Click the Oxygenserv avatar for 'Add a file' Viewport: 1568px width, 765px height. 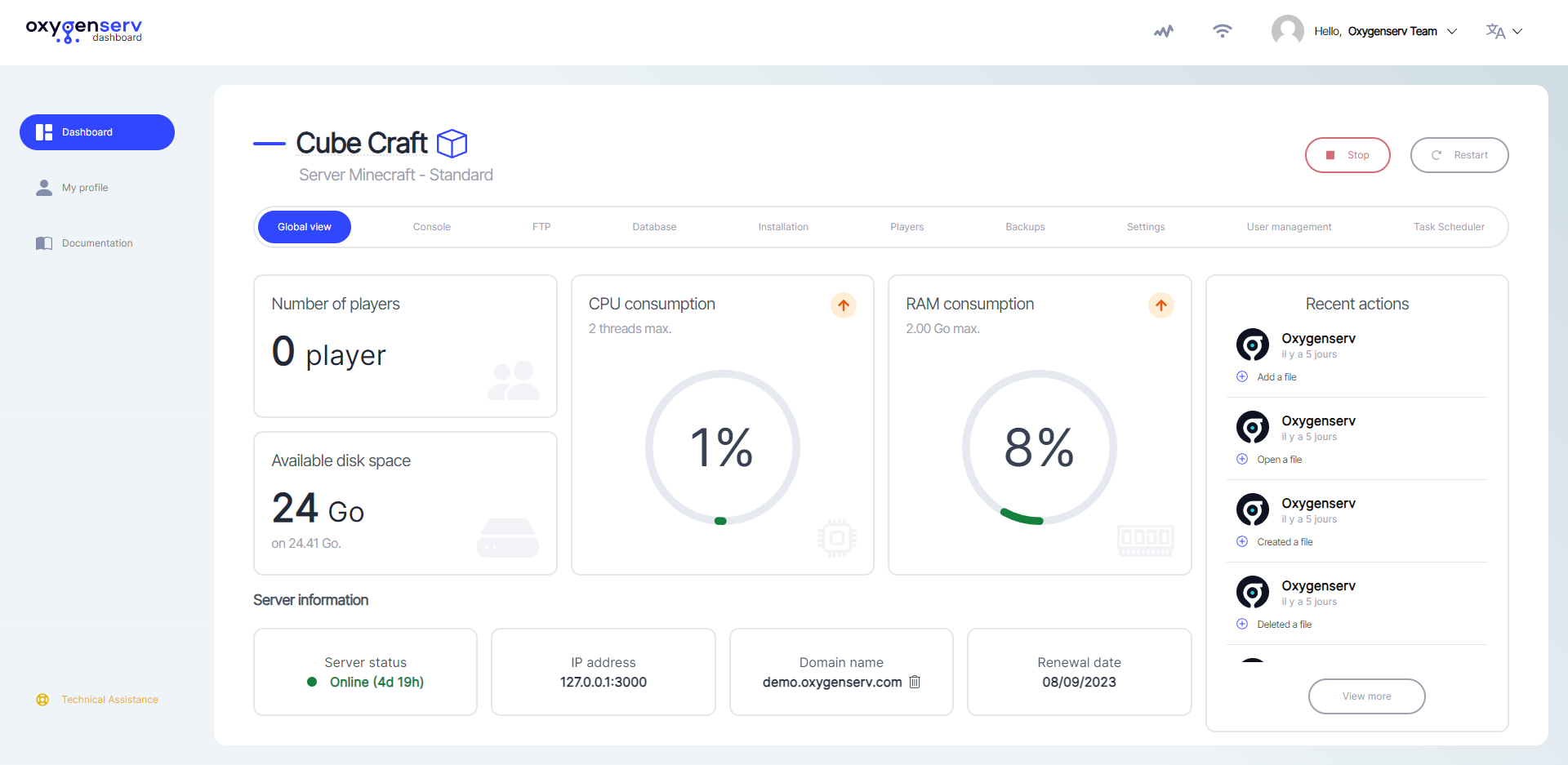pyautogui.click(x=1253, y=345)
